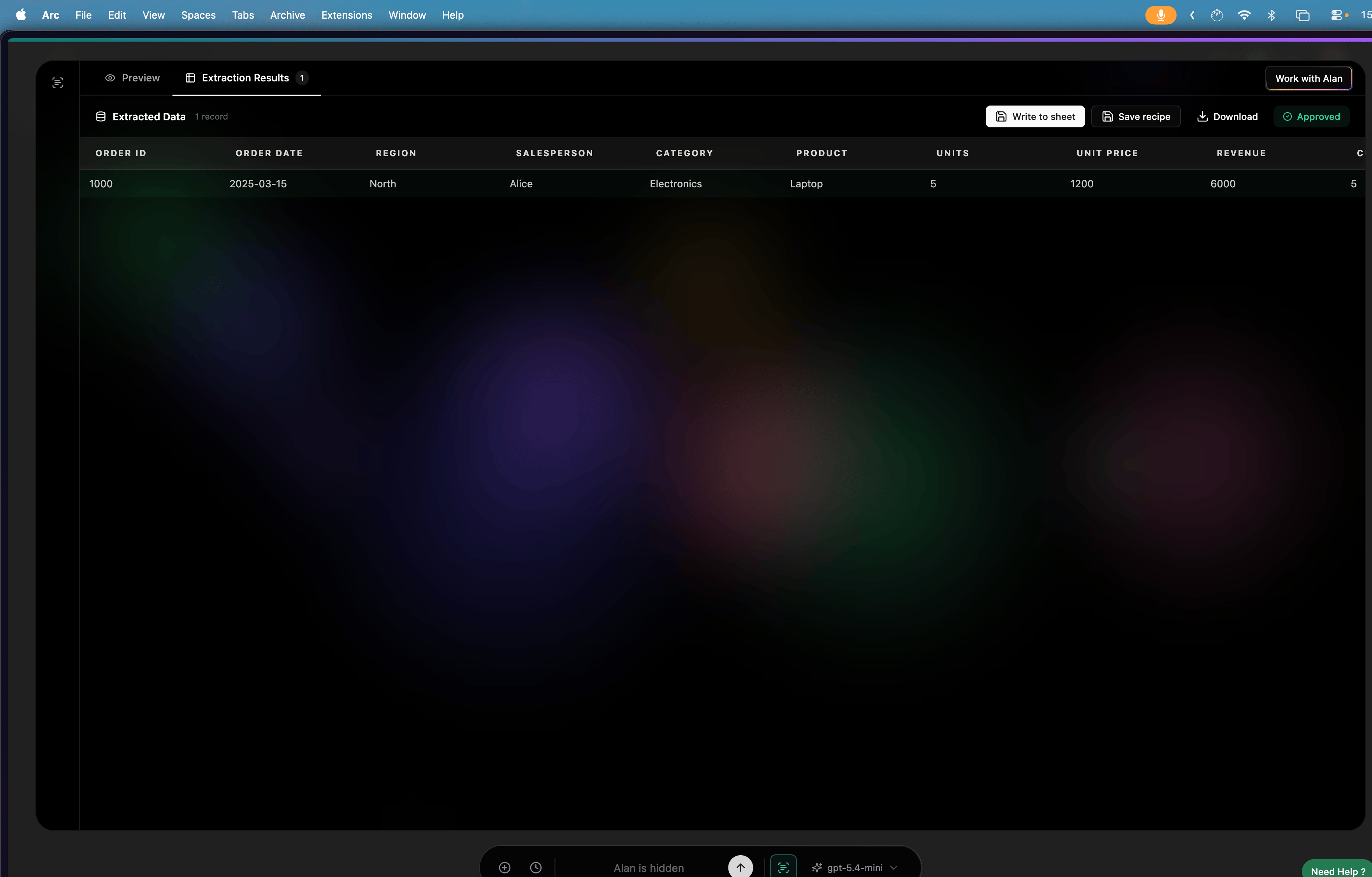Select the Alice salesperson cell

click(521, 183)
